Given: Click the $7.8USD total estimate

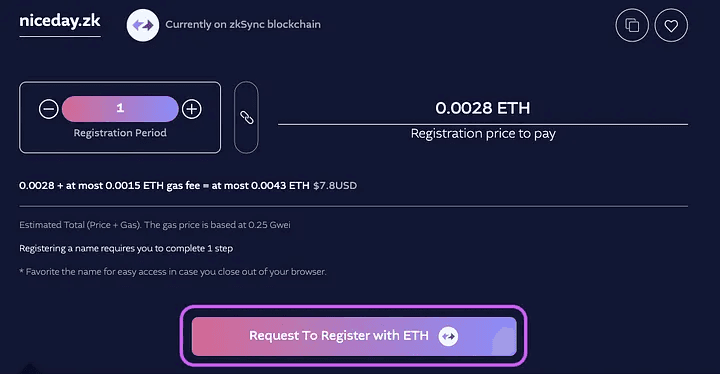Looking at the screenshot, I should [x=335, y=186].
